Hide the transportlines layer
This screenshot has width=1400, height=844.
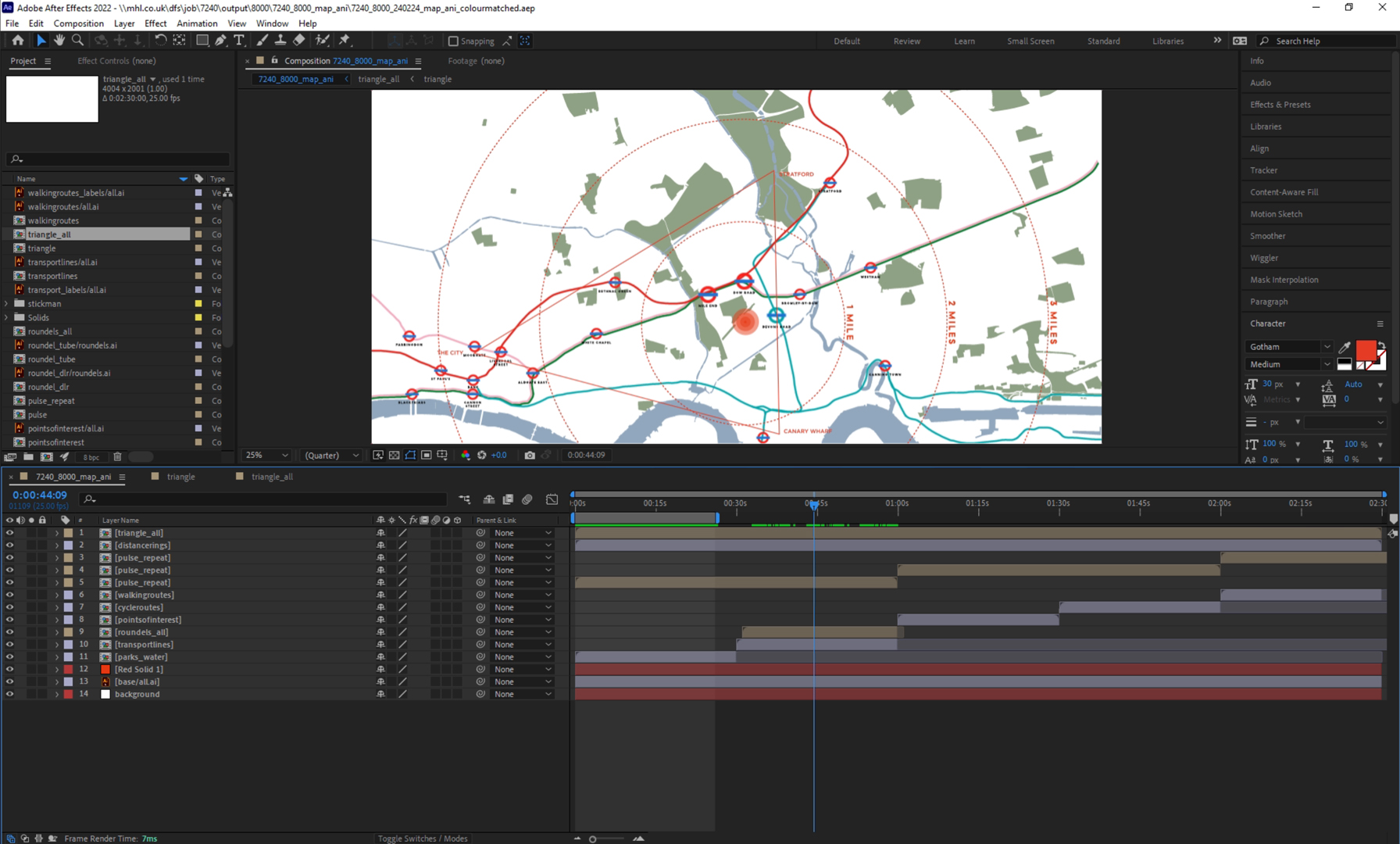(9, 645)
